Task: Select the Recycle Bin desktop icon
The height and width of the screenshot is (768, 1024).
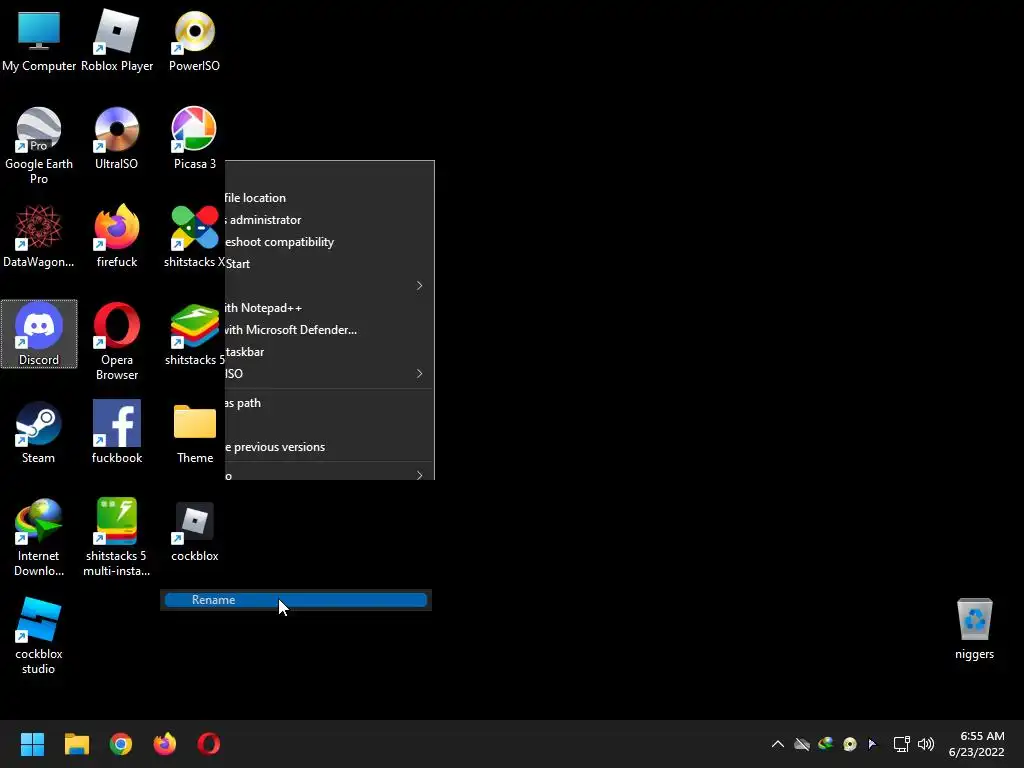Action: [x=974, y=629]
